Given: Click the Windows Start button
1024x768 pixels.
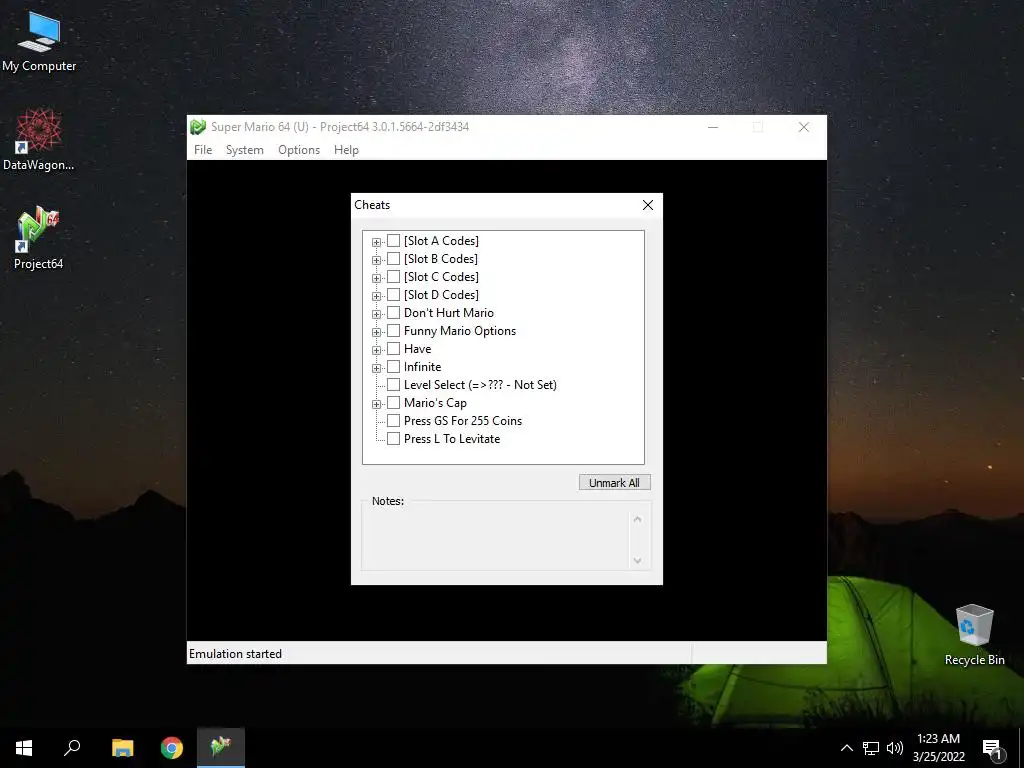Looking at the screenshot, I should click(24, 748).
